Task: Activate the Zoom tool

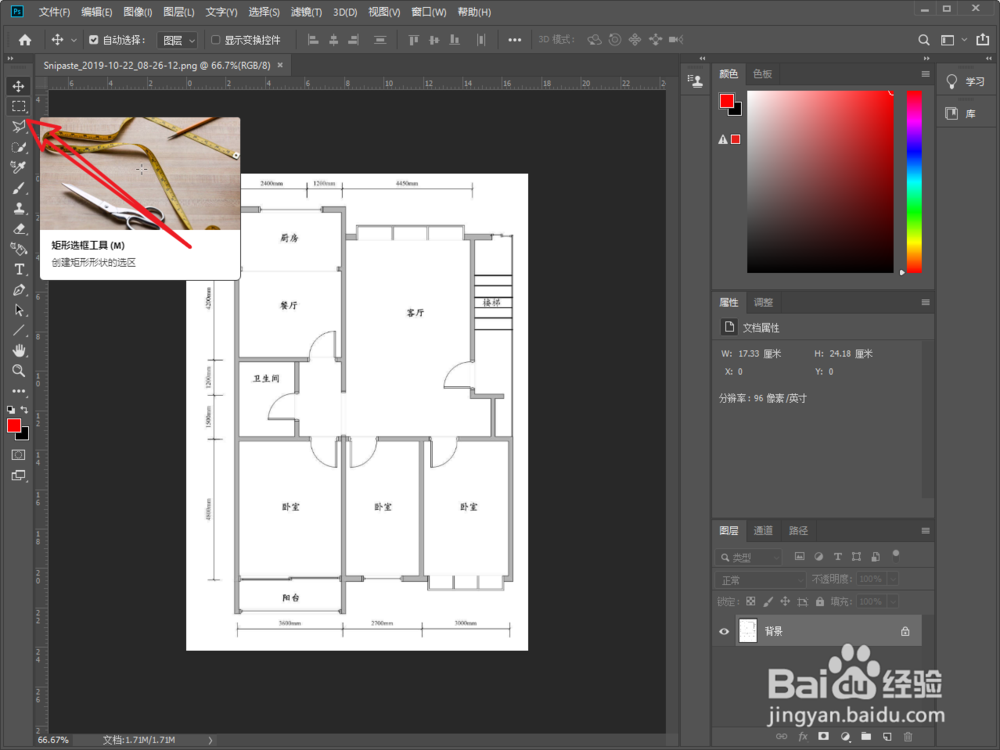Action: 18,371
